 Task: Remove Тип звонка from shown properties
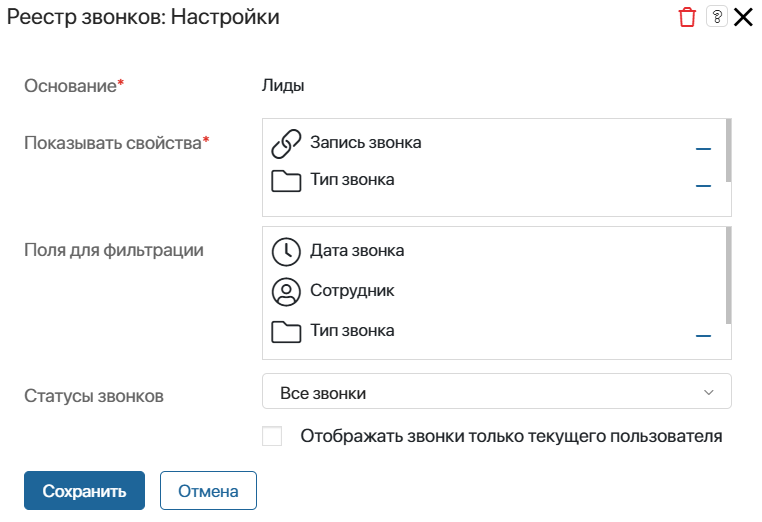click(x=703, y=186)
